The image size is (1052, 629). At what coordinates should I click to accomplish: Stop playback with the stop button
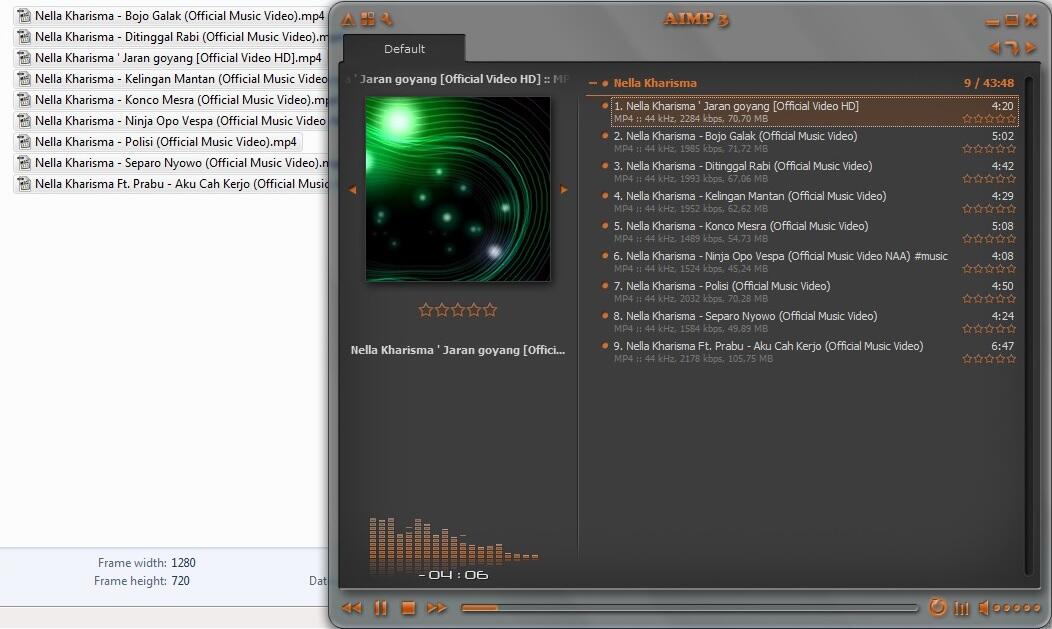pyautogui.click(x=409, y=607)
